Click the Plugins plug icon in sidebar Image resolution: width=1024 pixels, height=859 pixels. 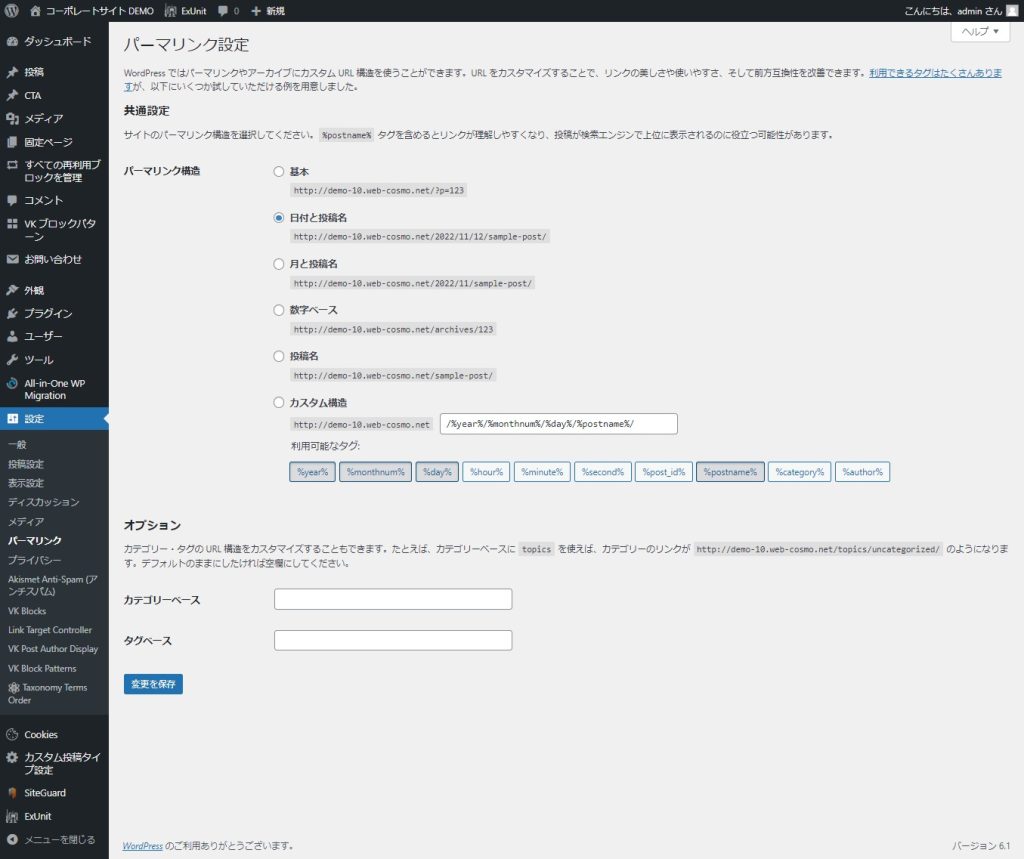pos(12,313)
